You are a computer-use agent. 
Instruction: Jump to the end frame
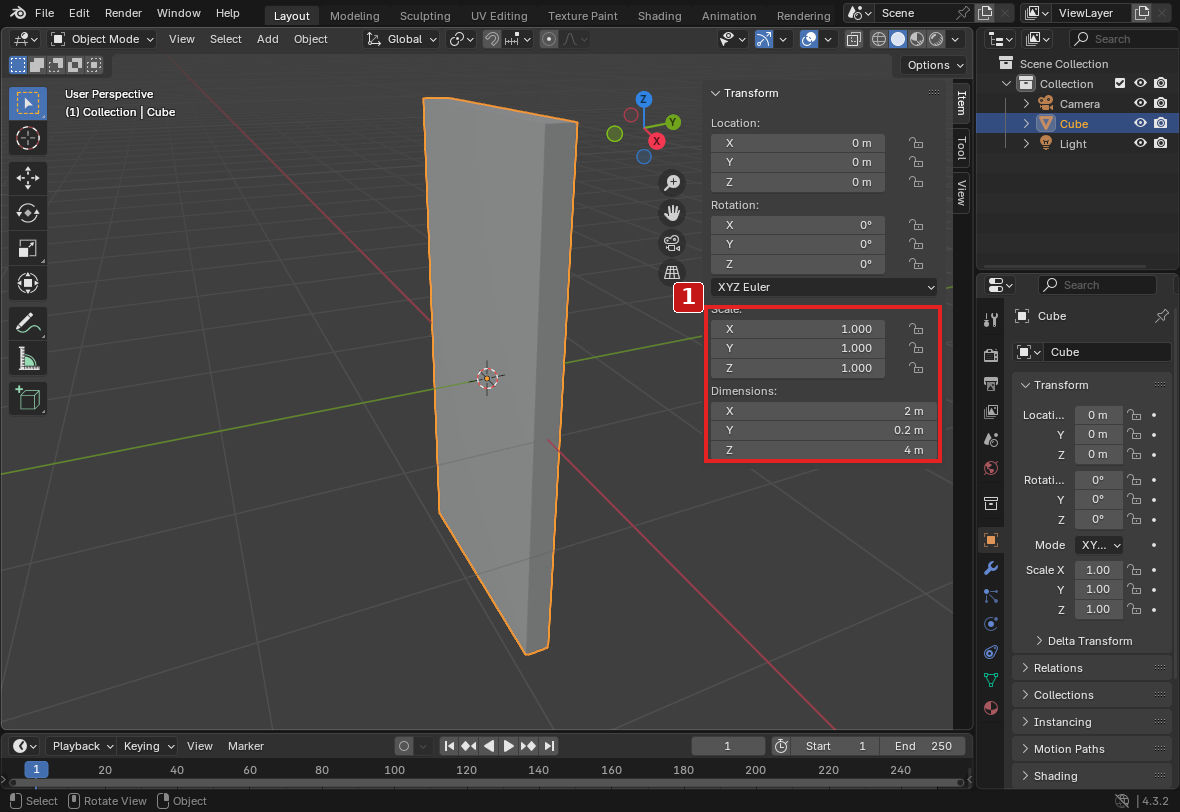pyautogui.click(x=549, y=746)
